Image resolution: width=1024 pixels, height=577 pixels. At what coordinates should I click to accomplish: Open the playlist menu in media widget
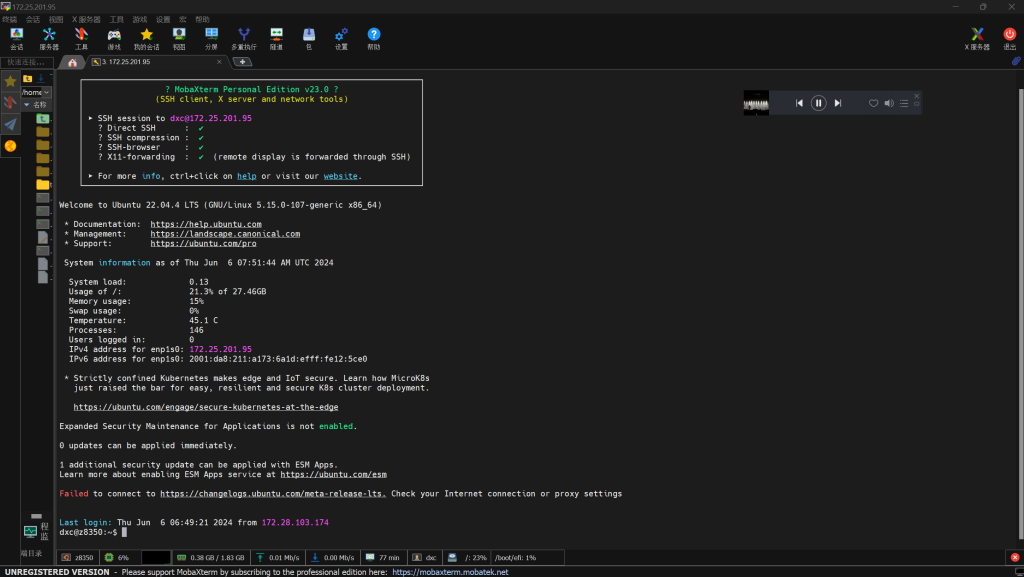(904, 103)
